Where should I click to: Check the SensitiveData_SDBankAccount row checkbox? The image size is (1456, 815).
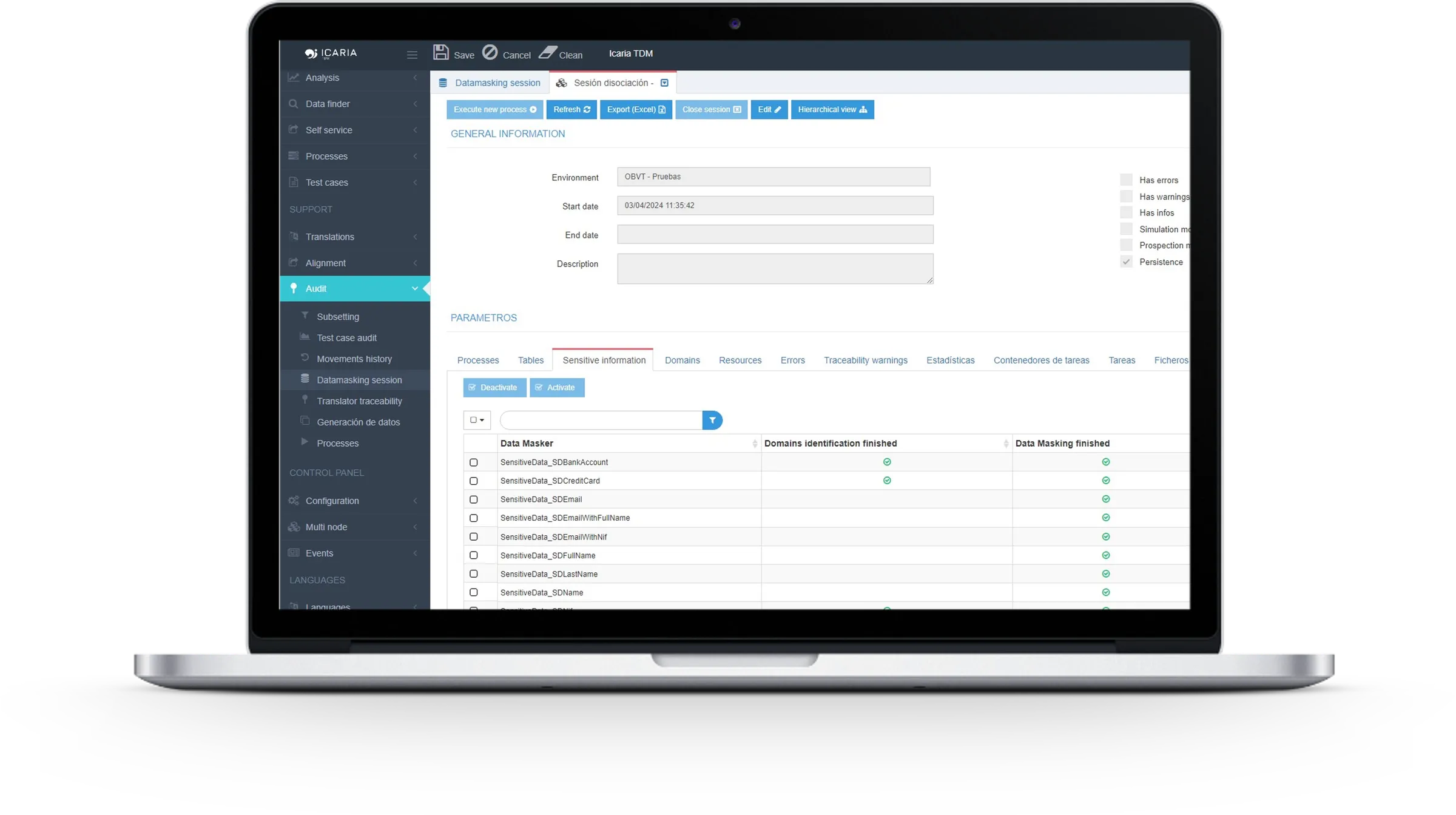coord(474,462)
